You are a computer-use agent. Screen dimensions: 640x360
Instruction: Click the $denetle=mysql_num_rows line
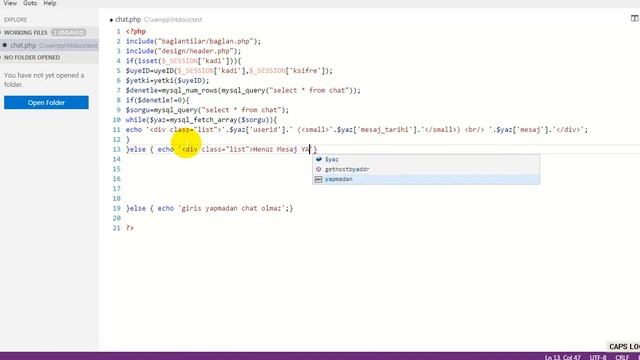click(x=243, y=90)
